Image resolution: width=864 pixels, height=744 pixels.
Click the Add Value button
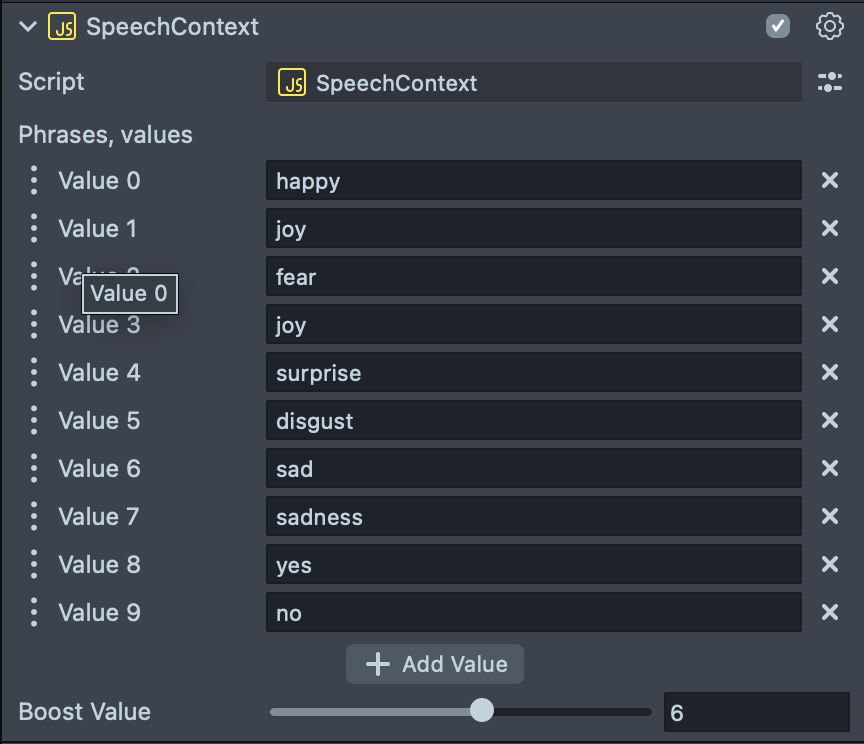(x=435, y=664)
